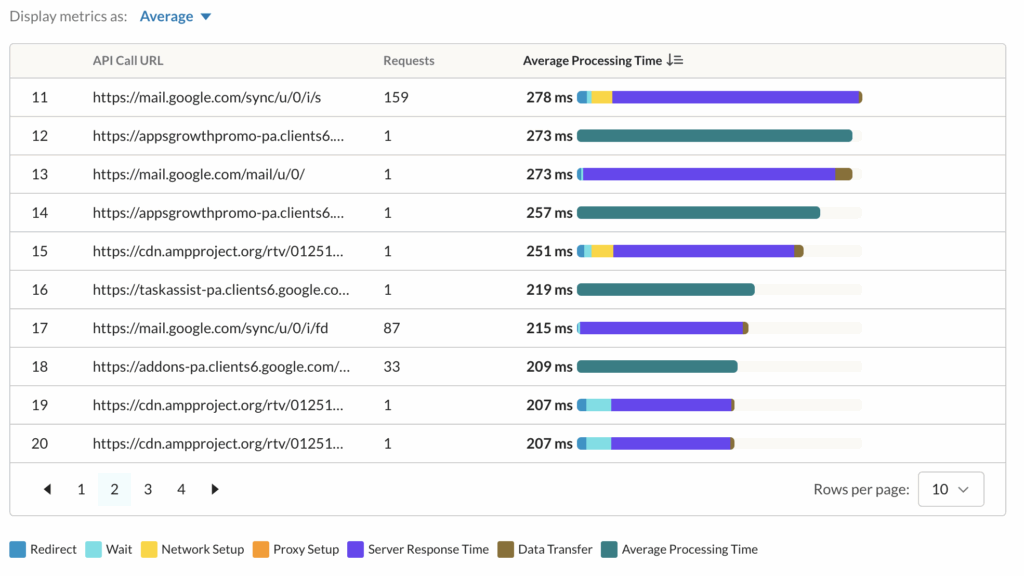Go to page 3

pos(148,489)
